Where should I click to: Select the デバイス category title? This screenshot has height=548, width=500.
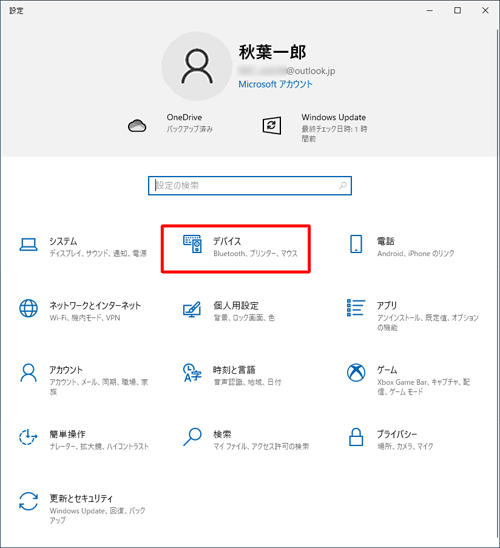pos(227,241)
